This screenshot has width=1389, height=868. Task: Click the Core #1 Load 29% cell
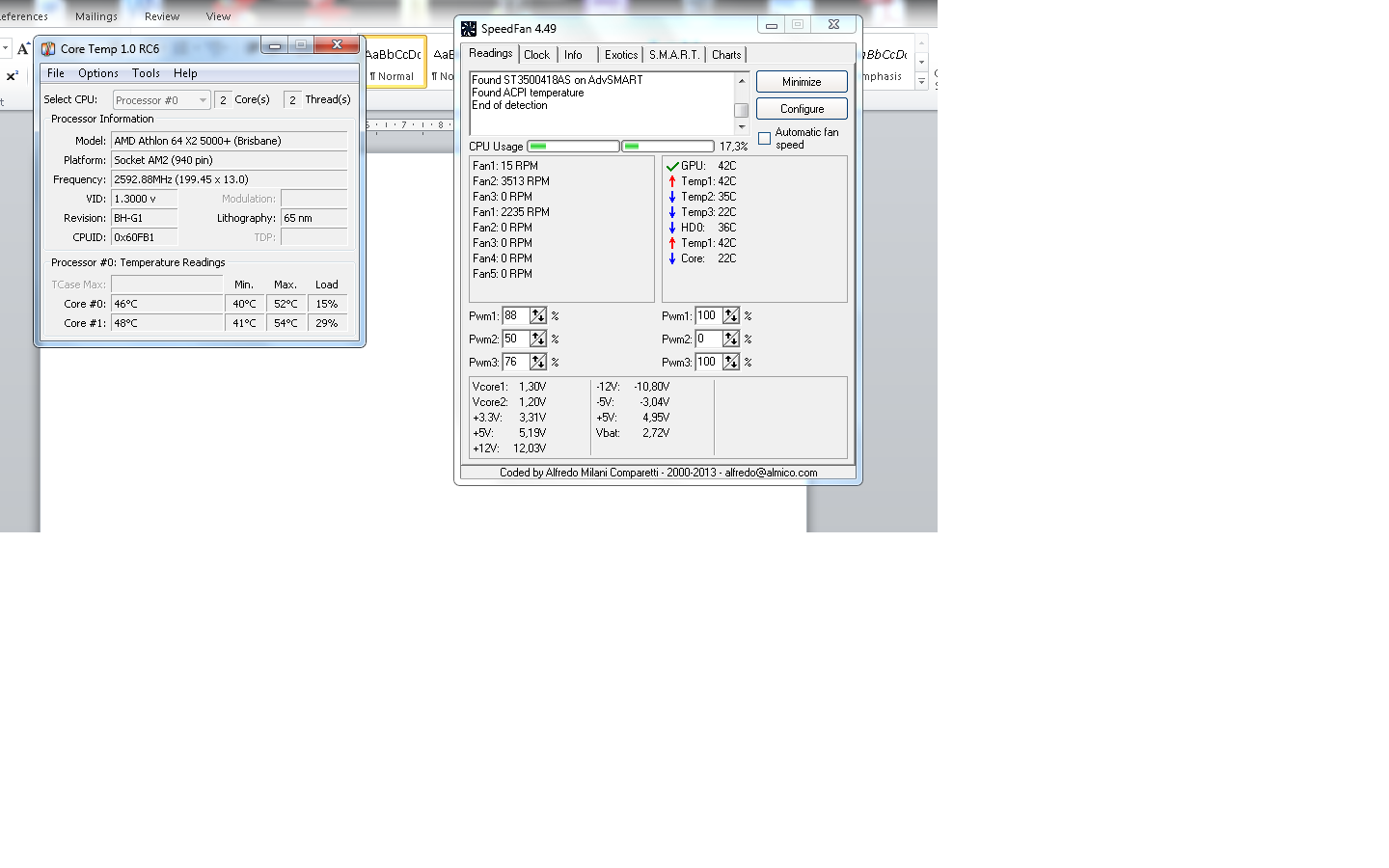click(327, 323)
